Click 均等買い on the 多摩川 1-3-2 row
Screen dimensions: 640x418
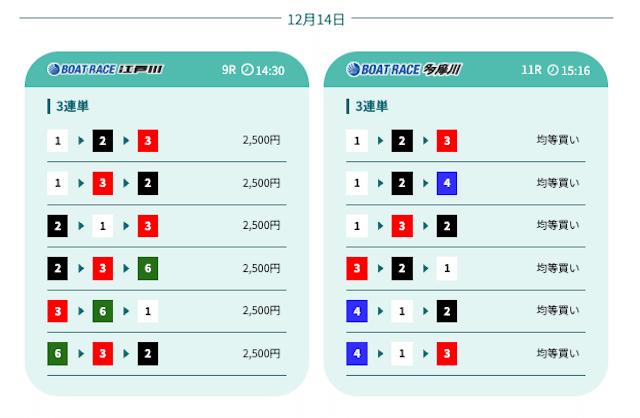558,226
